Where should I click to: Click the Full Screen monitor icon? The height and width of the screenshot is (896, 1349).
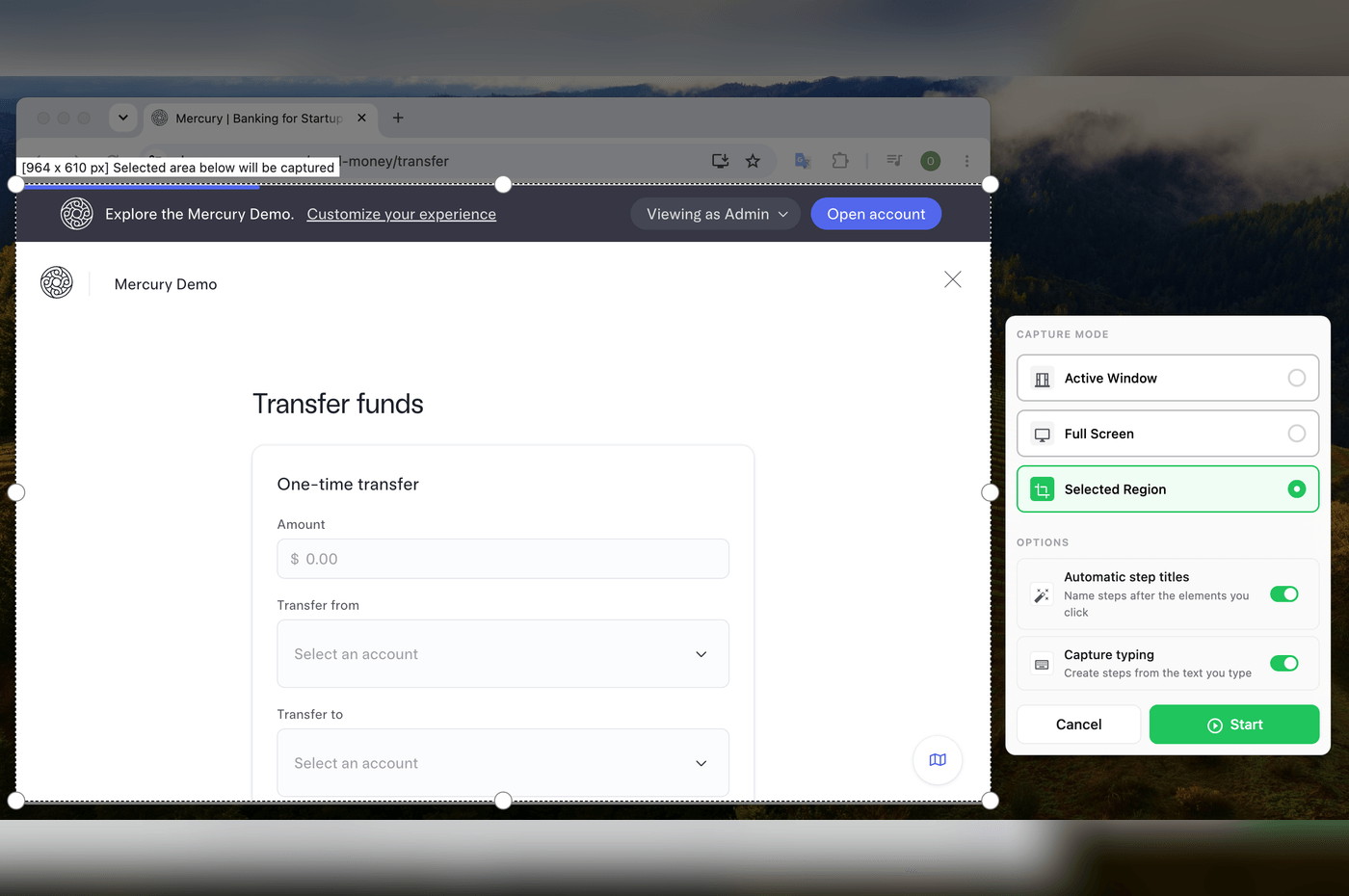[1043, 435]
